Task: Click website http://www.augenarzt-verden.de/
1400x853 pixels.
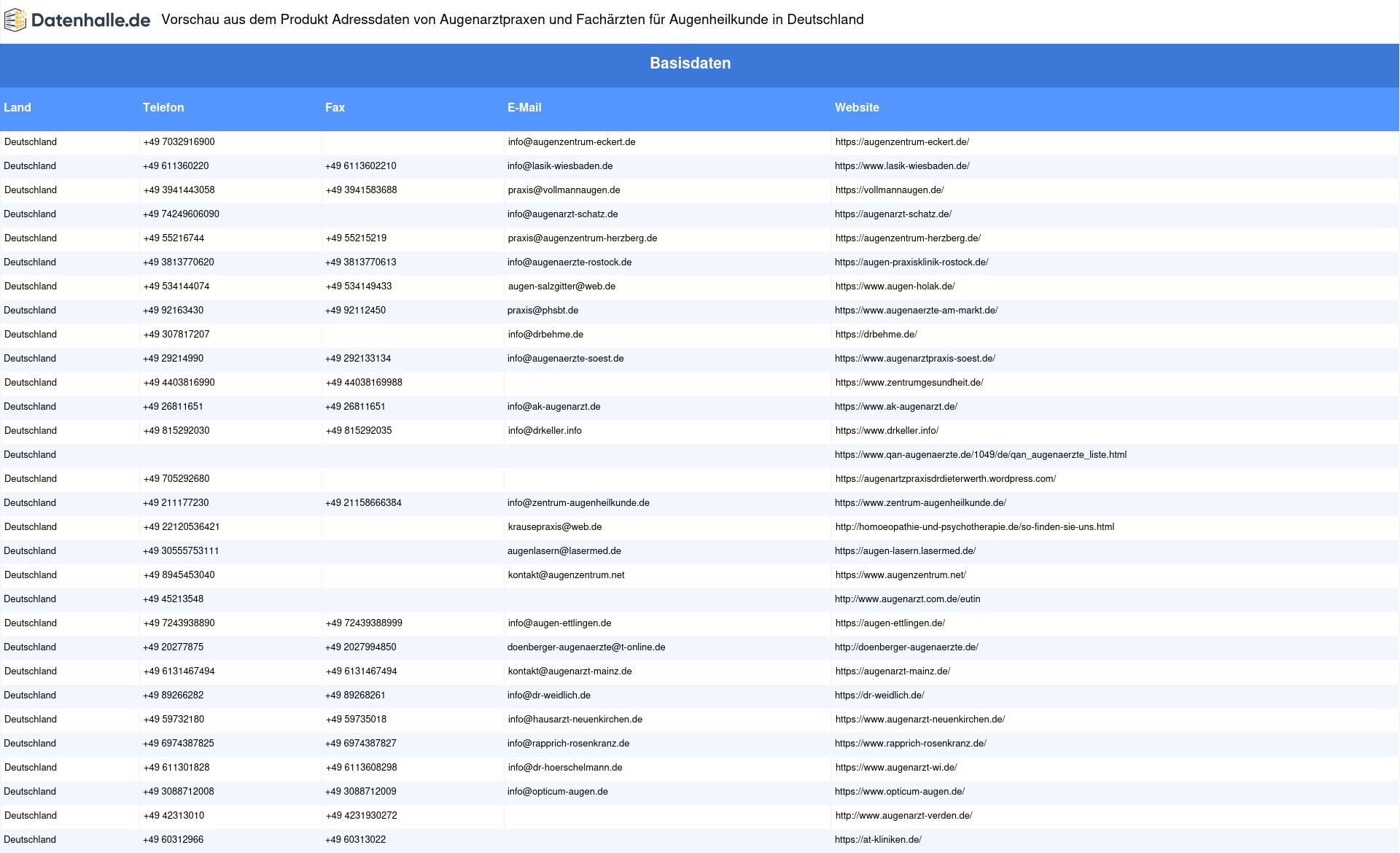Action: pos(904,816)
